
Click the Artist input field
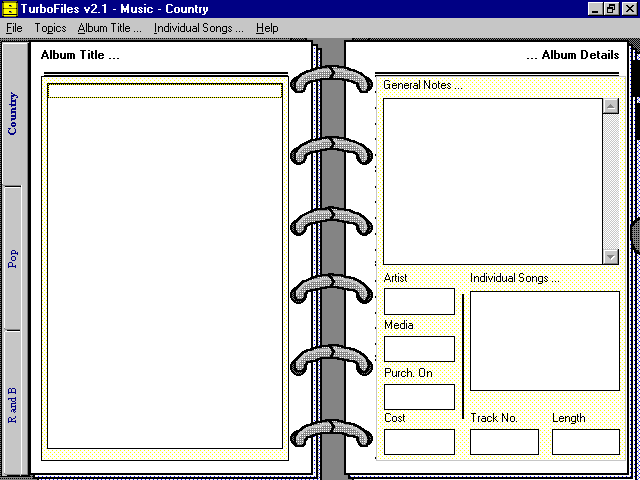click(419, 302)
